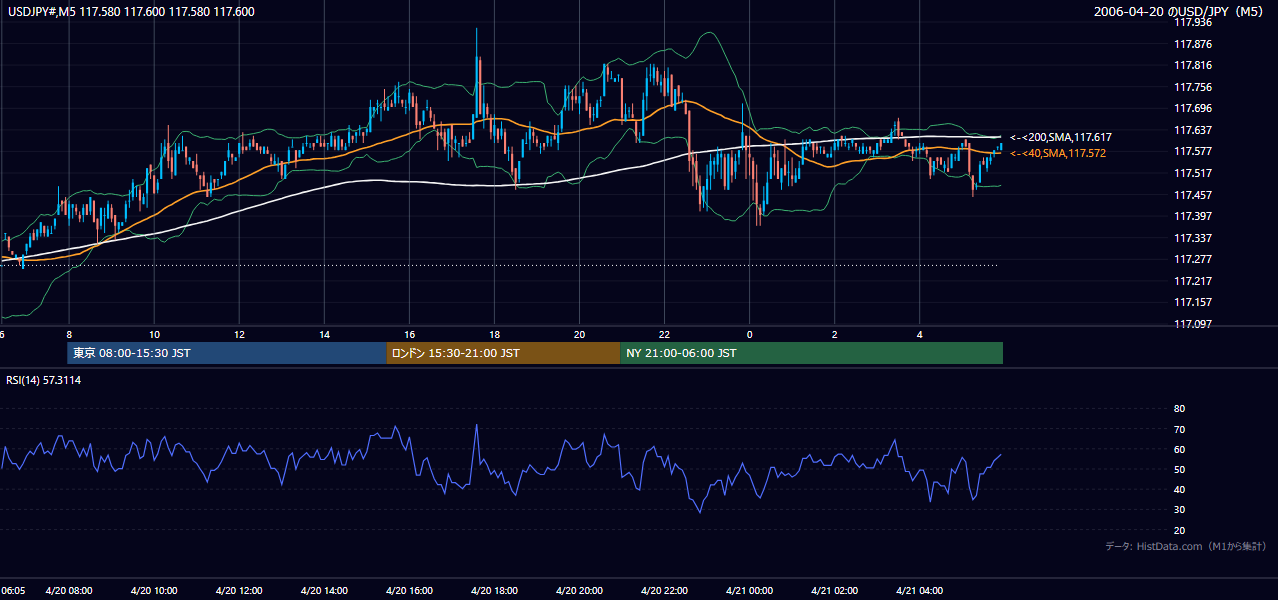Click price axis label 117.277
1278x600 pixels.
click(x=1193, y=259)
